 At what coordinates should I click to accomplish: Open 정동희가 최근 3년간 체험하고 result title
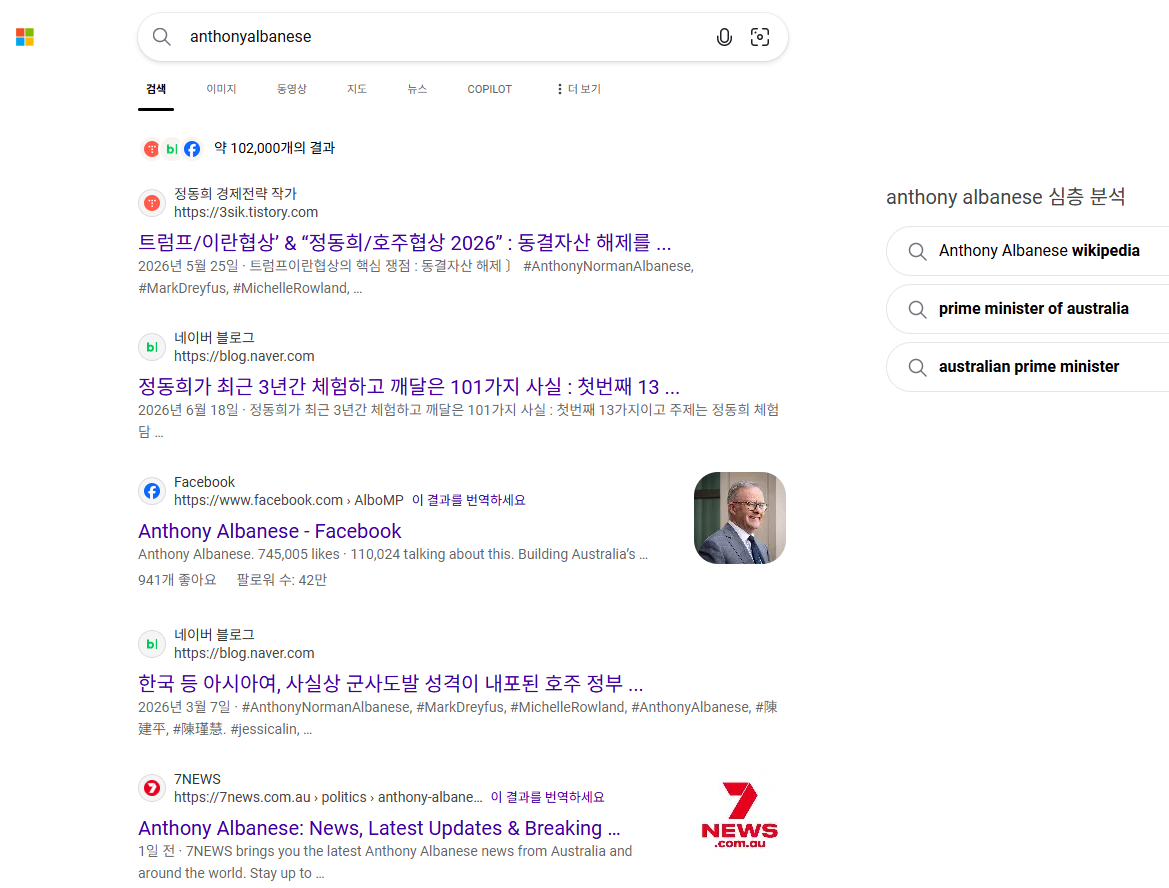tap(409, 386)
